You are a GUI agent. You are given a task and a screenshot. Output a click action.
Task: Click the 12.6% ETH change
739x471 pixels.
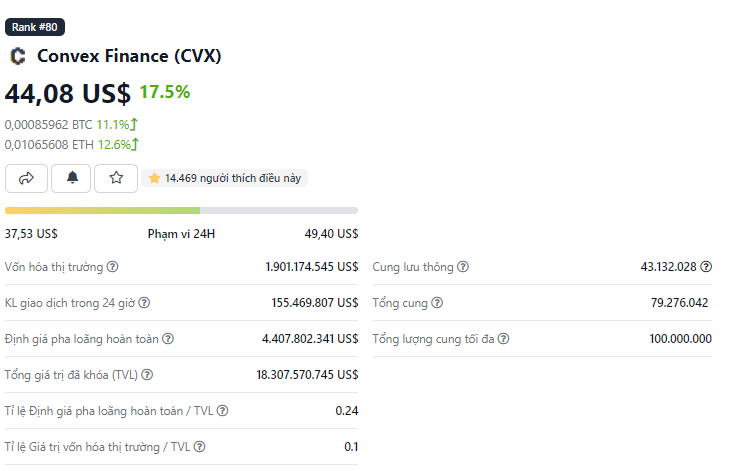tap(118, 144)
